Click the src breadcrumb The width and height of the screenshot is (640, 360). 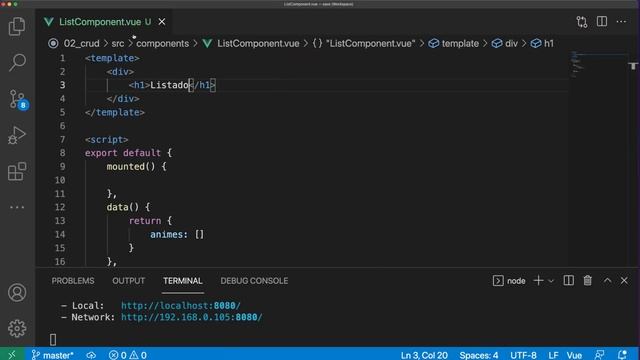(118, 43)
